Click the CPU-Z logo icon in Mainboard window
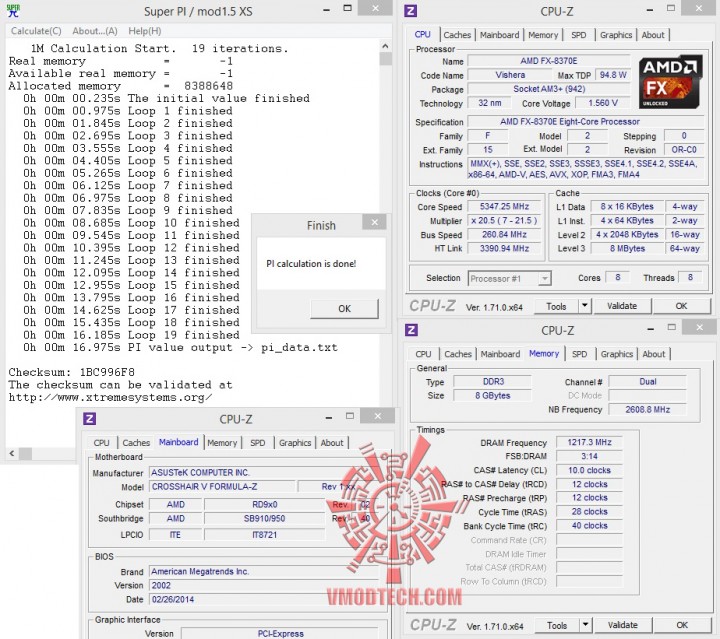 pyautogui.click(x=89, y=419)
